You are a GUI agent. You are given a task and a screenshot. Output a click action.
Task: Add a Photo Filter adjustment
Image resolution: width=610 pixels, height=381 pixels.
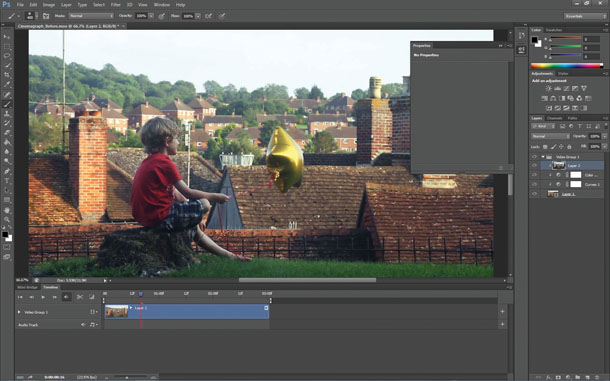click(570, 98)
